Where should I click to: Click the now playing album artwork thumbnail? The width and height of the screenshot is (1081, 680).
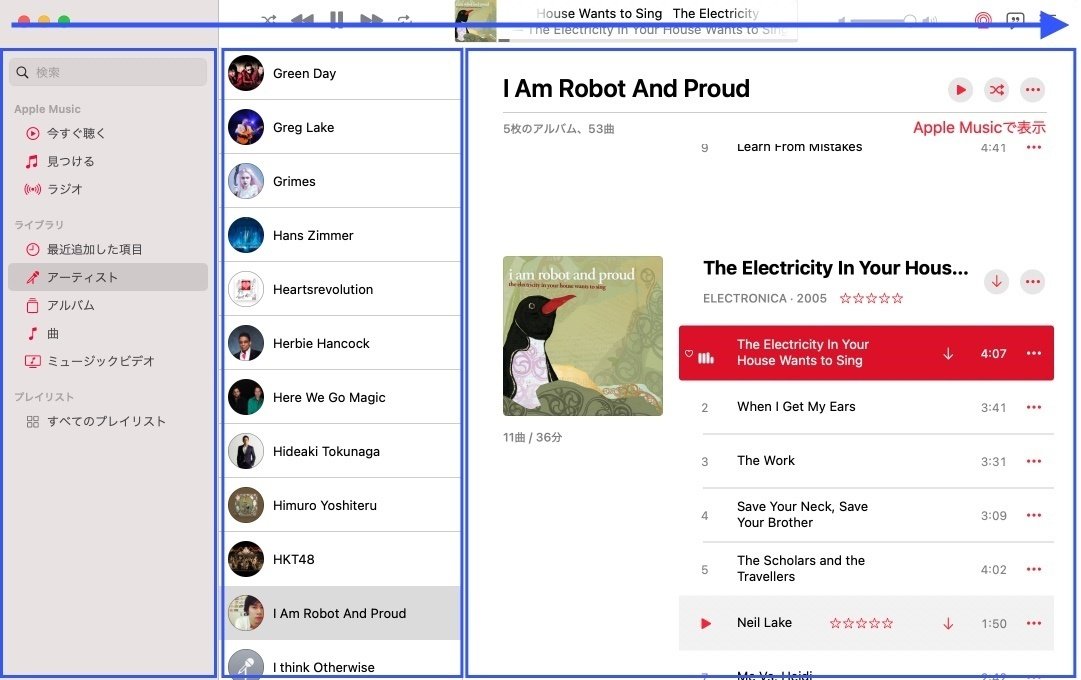coord(475,21)
